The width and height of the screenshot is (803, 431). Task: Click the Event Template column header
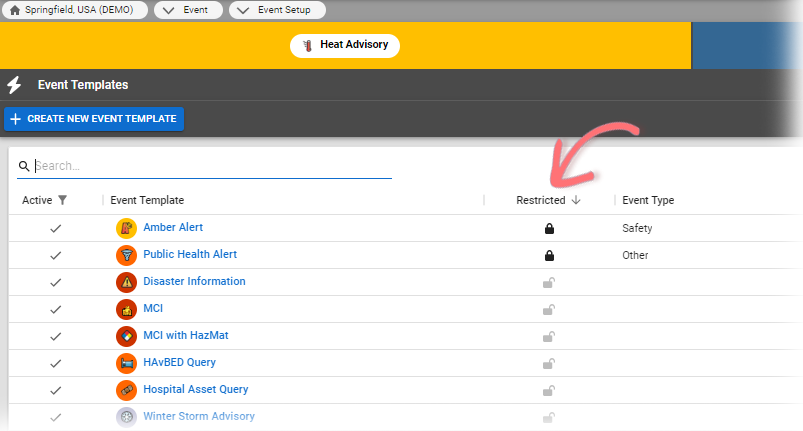pos(147,200)
